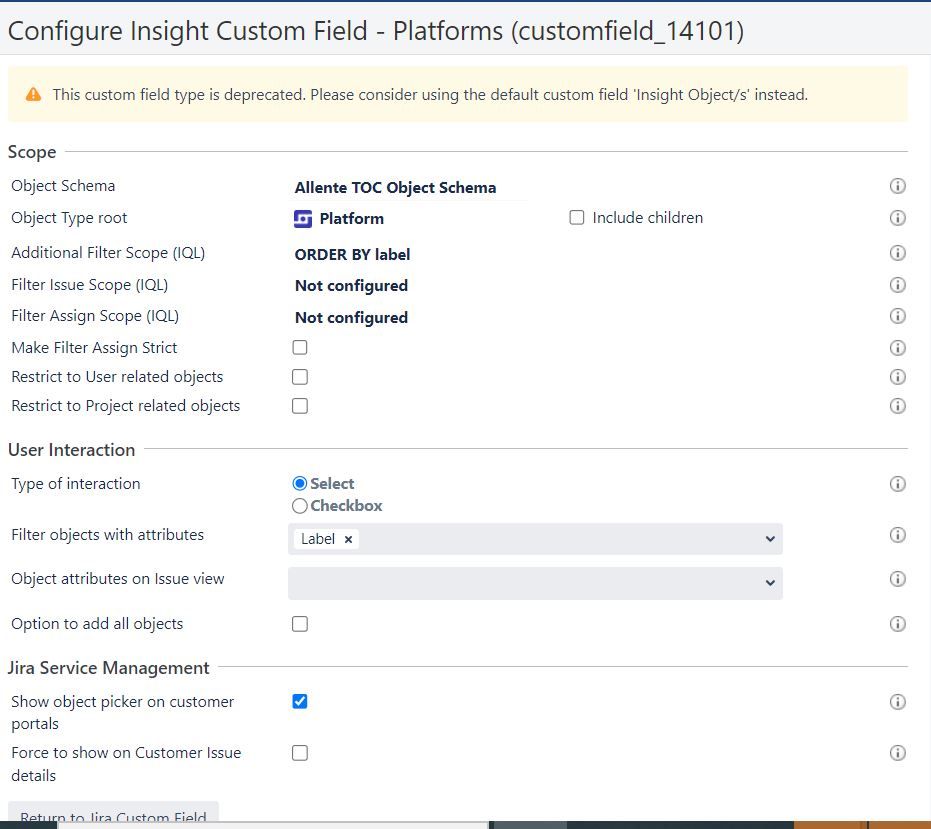Click info icon next to Include children

pos(897,218)
